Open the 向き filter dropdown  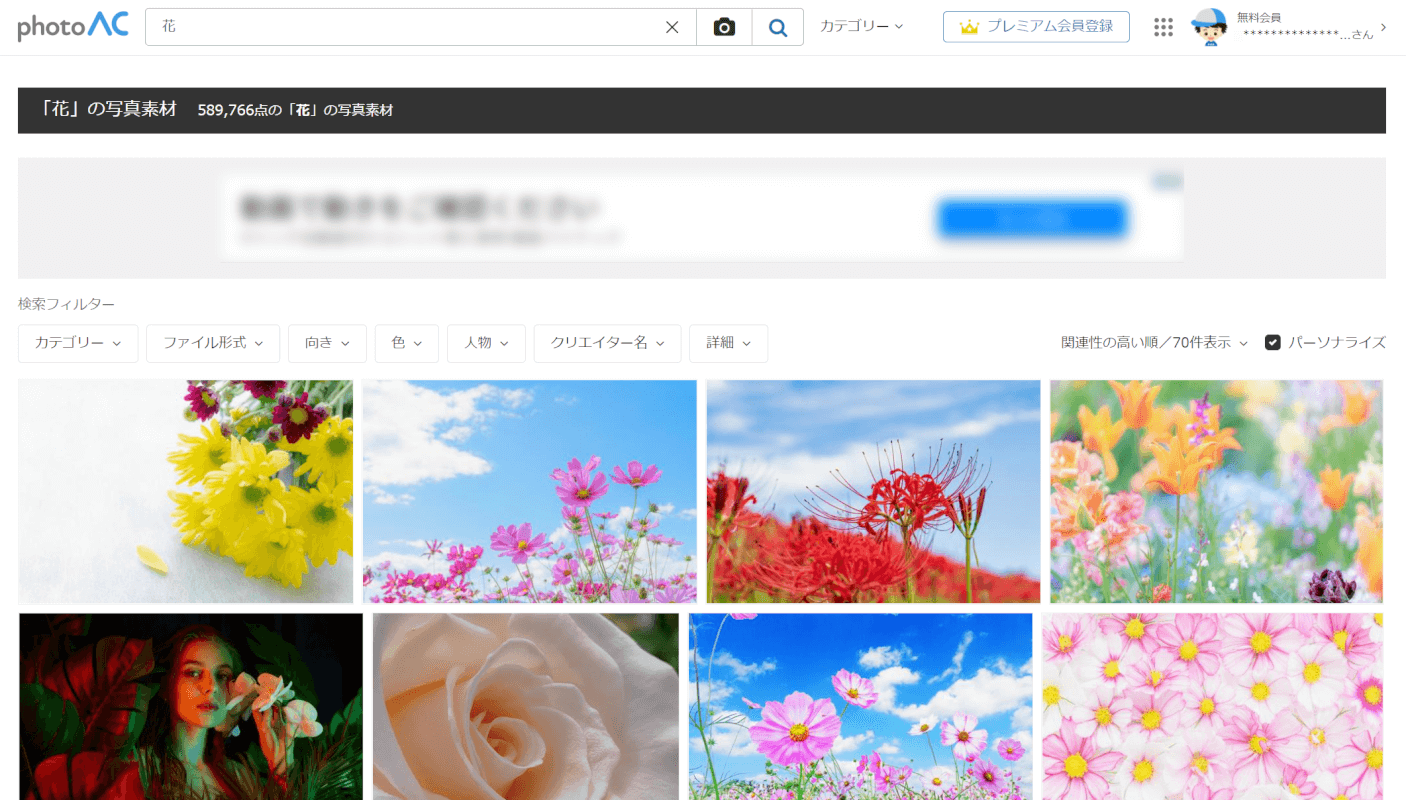tap(327, 343)
